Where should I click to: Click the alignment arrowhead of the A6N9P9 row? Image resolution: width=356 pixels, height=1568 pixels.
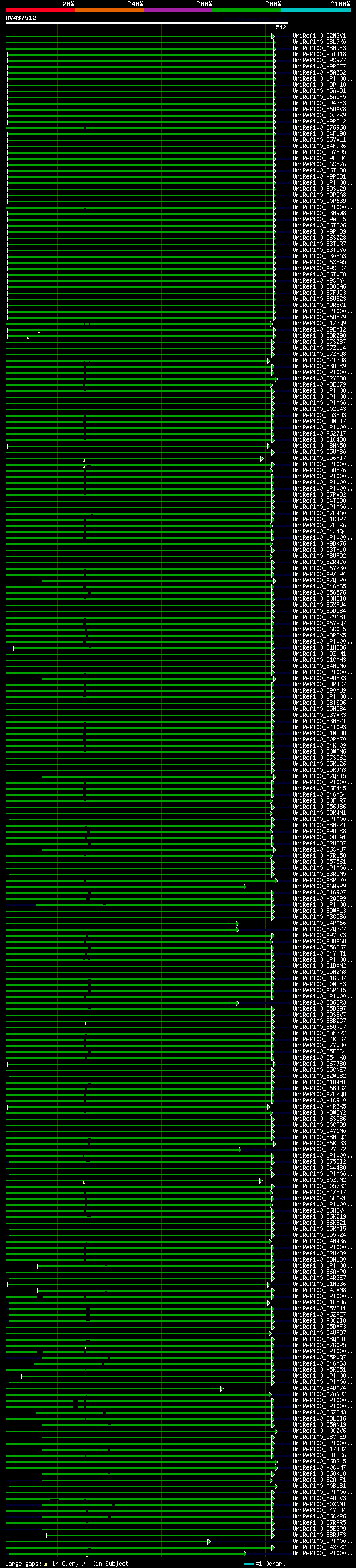click(245, 887)
